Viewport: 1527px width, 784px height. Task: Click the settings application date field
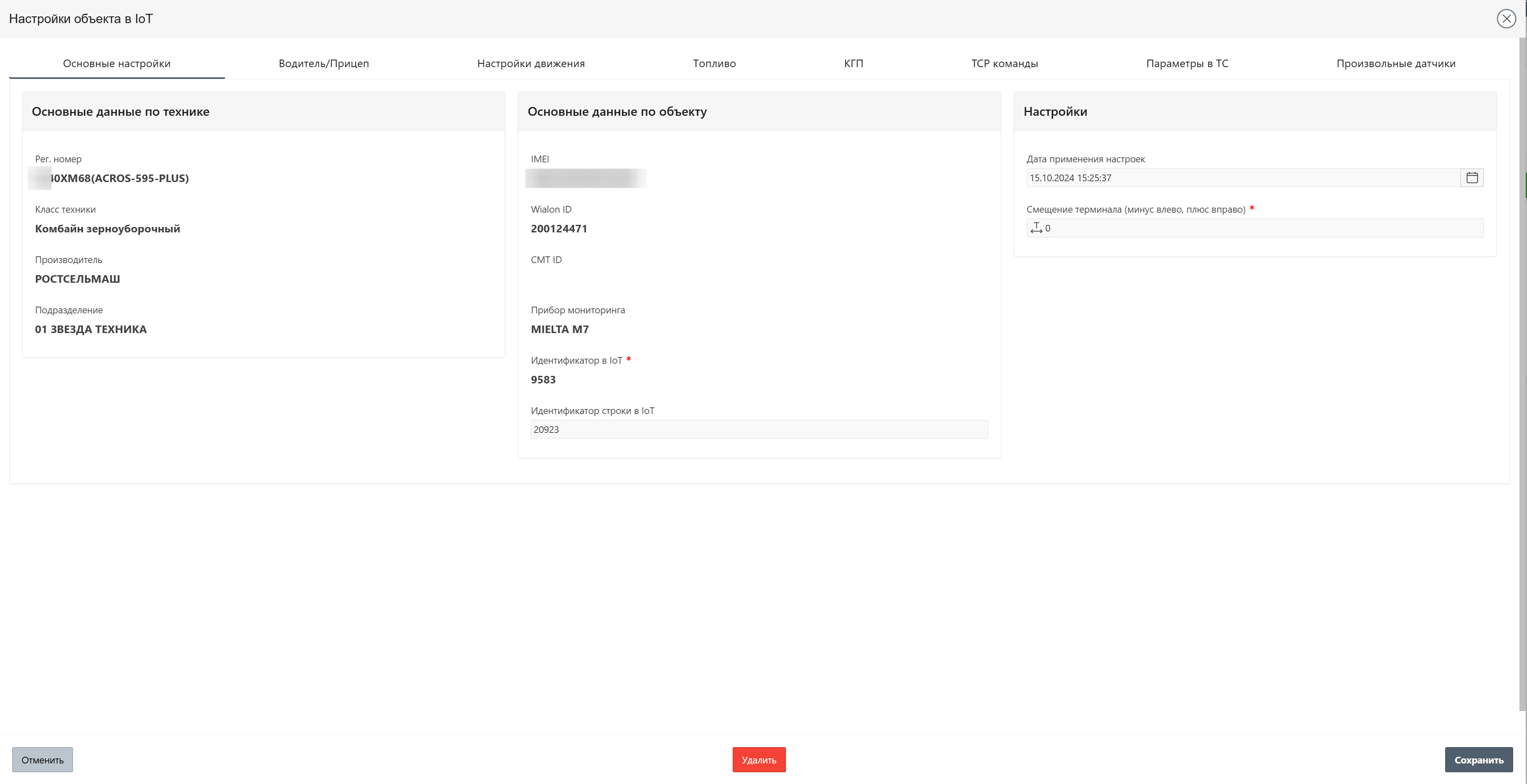pyautogui.click(x=1242, y=178)
